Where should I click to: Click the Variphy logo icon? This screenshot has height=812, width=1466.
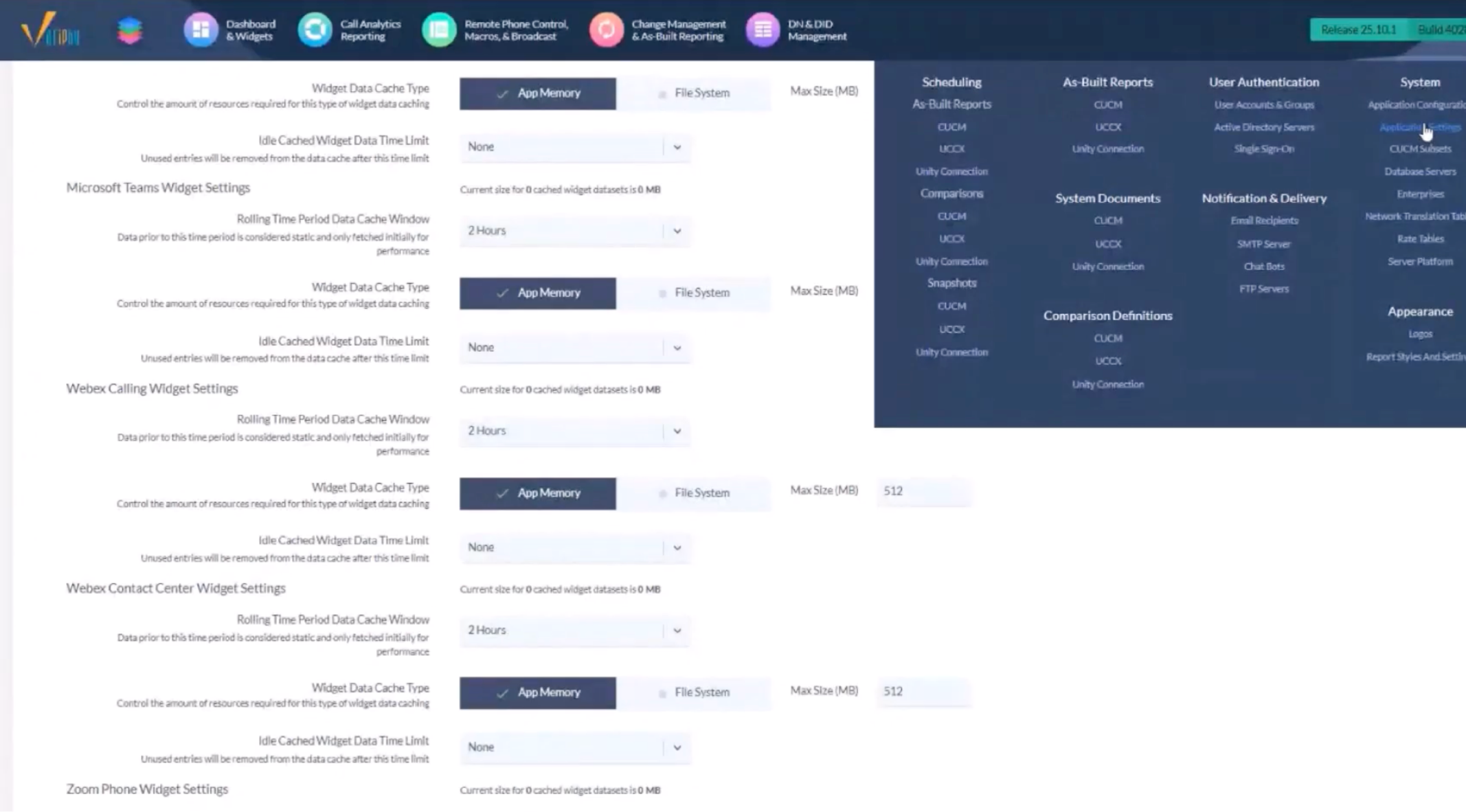49,30
